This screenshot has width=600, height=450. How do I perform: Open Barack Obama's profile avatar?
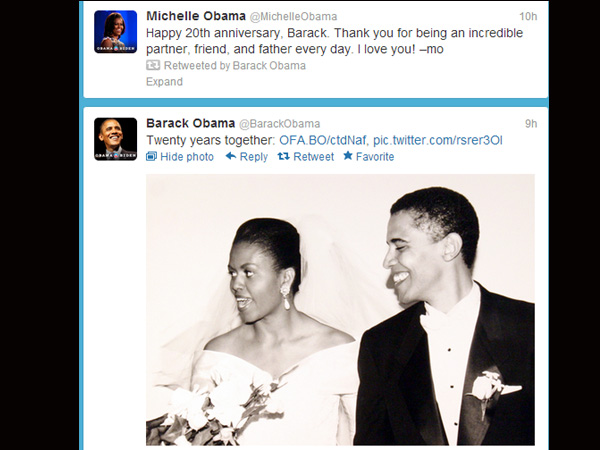click(116, 139)
